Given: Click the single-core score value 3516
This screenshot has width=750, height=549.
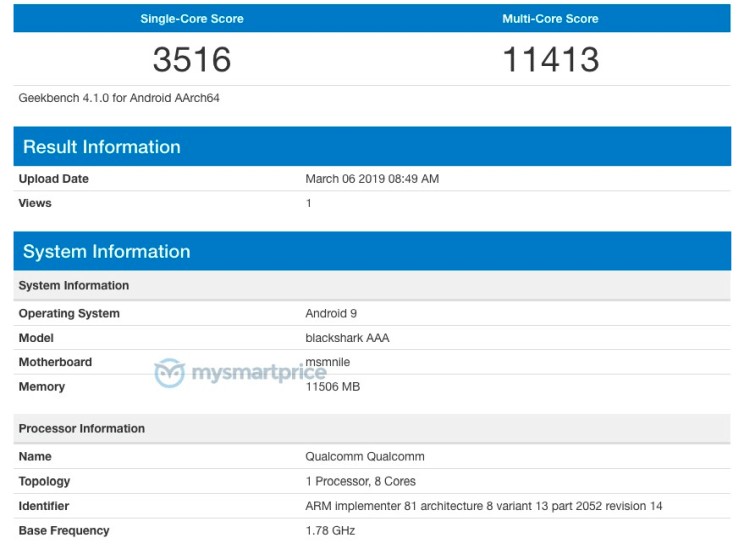Looking at the screenshot, I should point(192,60).
